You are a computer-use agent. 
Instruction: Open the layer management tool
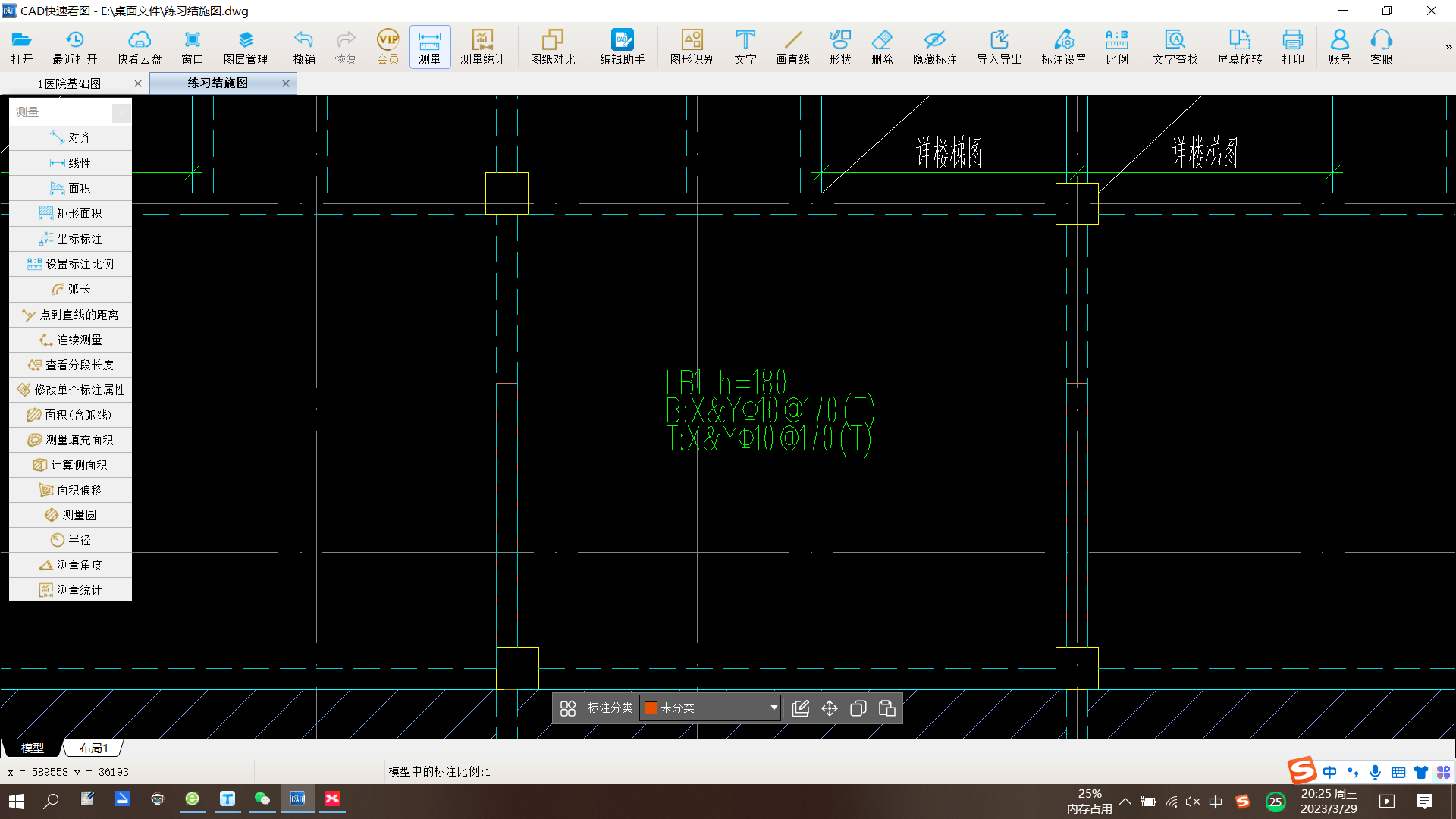pos(245,47)
